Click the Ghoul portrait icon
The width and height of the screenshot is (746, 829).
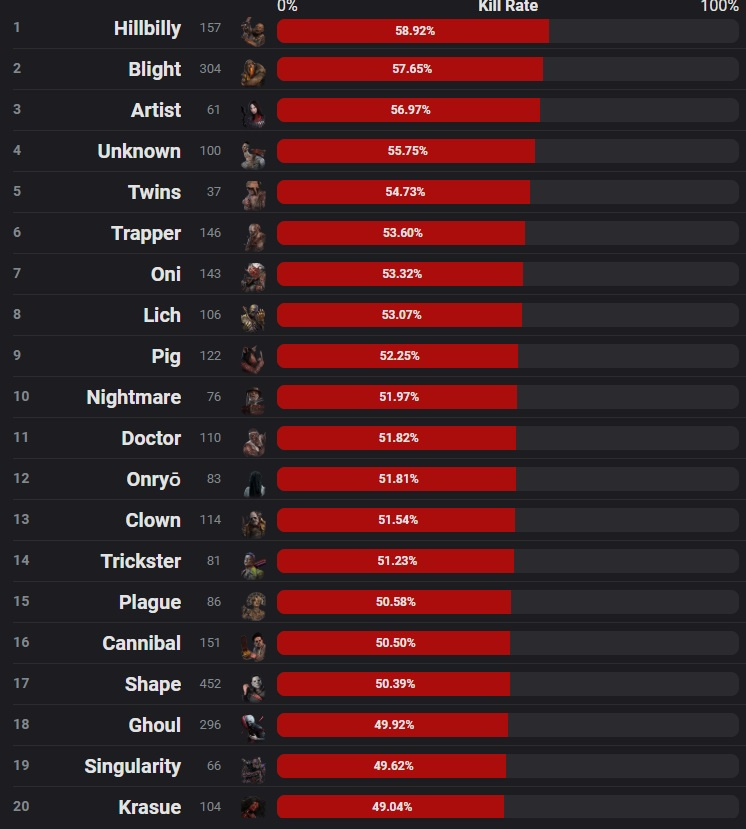pos(253,728)
